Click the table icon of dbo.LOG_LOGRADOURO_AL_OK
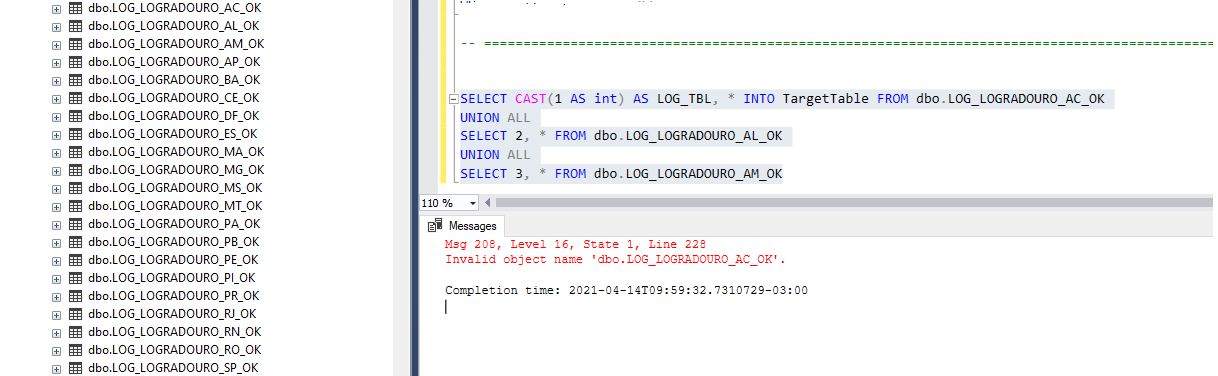 pos(75,26)
